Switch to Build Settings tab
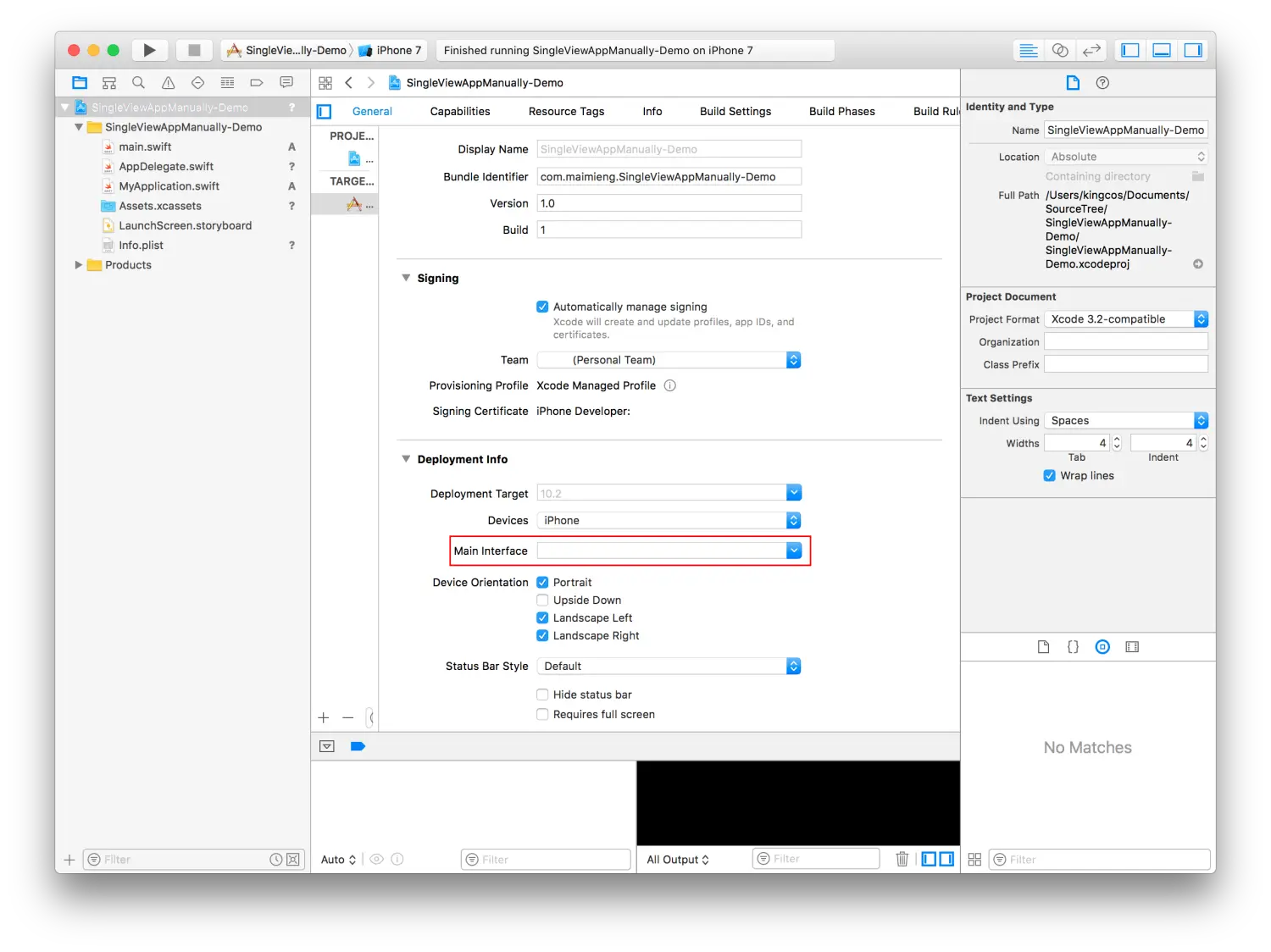 tap(735, 111)
